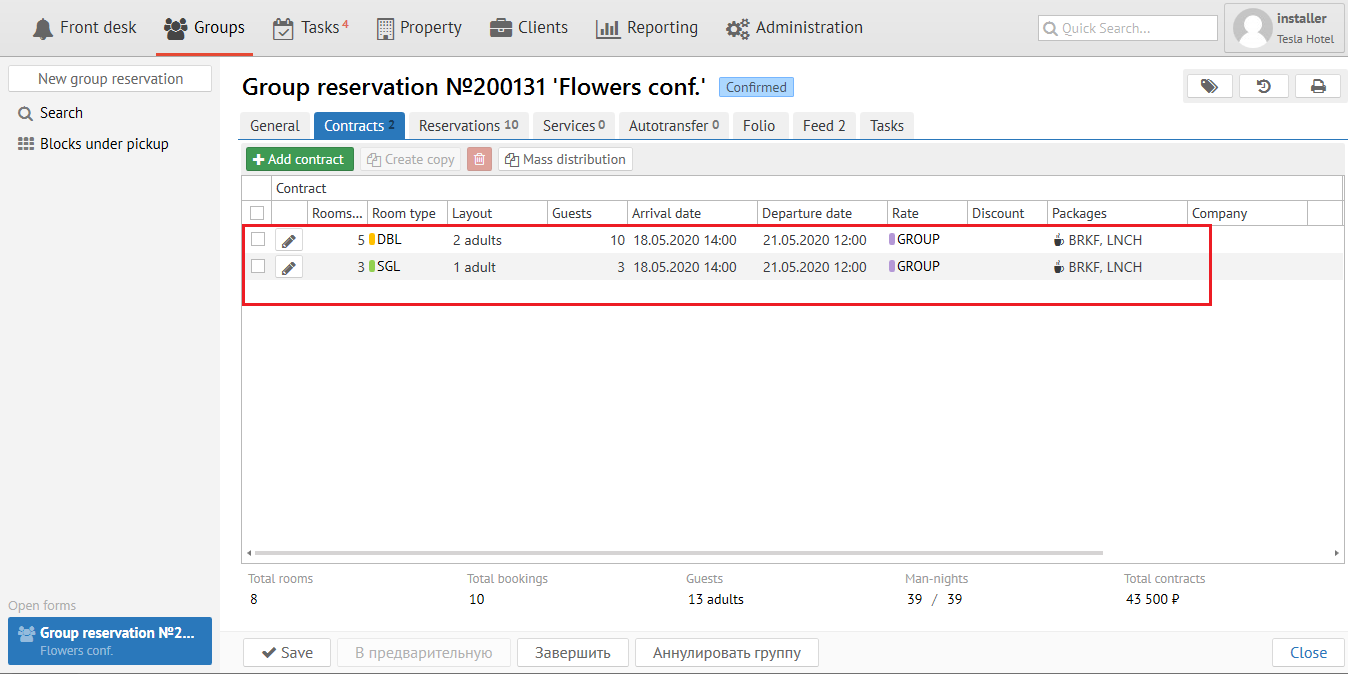Switch to the Folio tab
Image resolution: width=1348 pixels, height=674 pixels.
click(759, 126)
